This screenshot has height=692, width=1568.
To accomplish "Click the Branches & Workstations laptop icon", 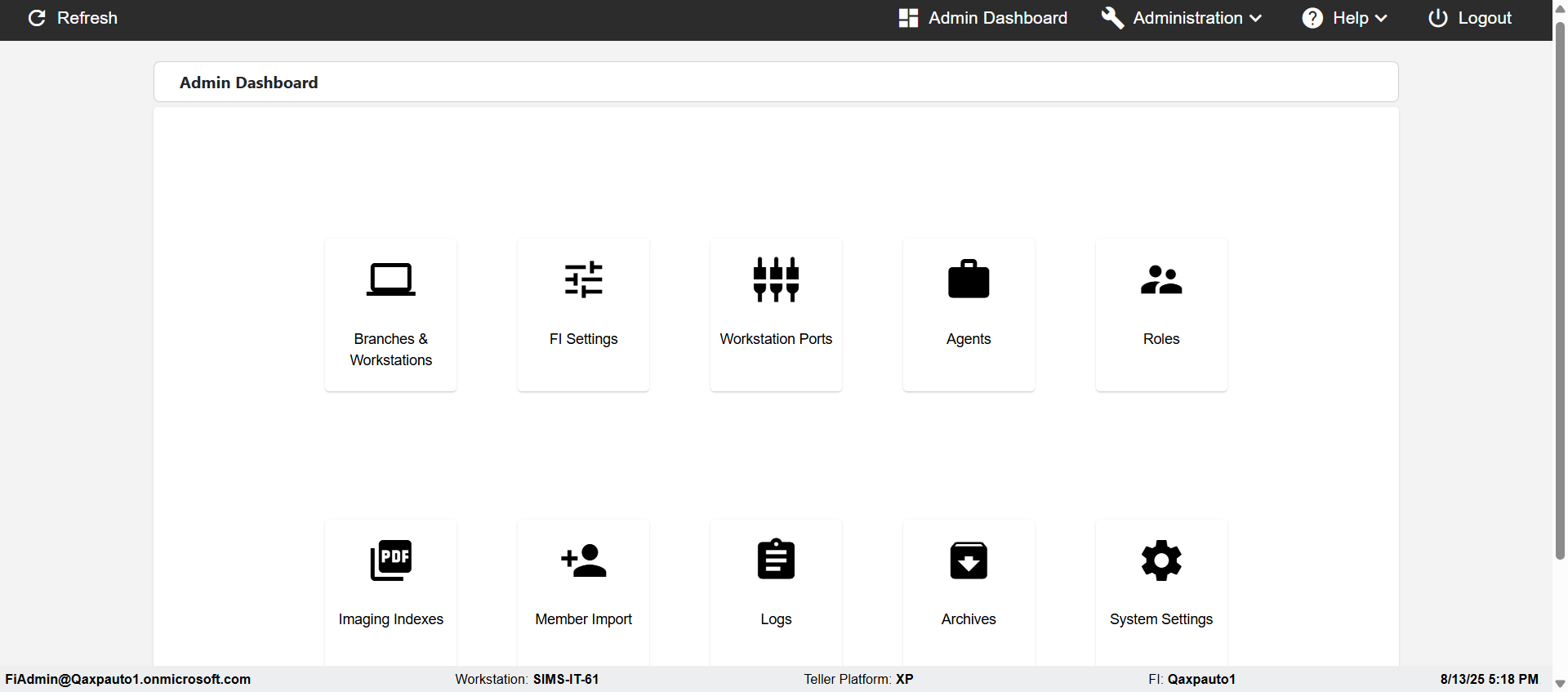I will pos(391,279).
